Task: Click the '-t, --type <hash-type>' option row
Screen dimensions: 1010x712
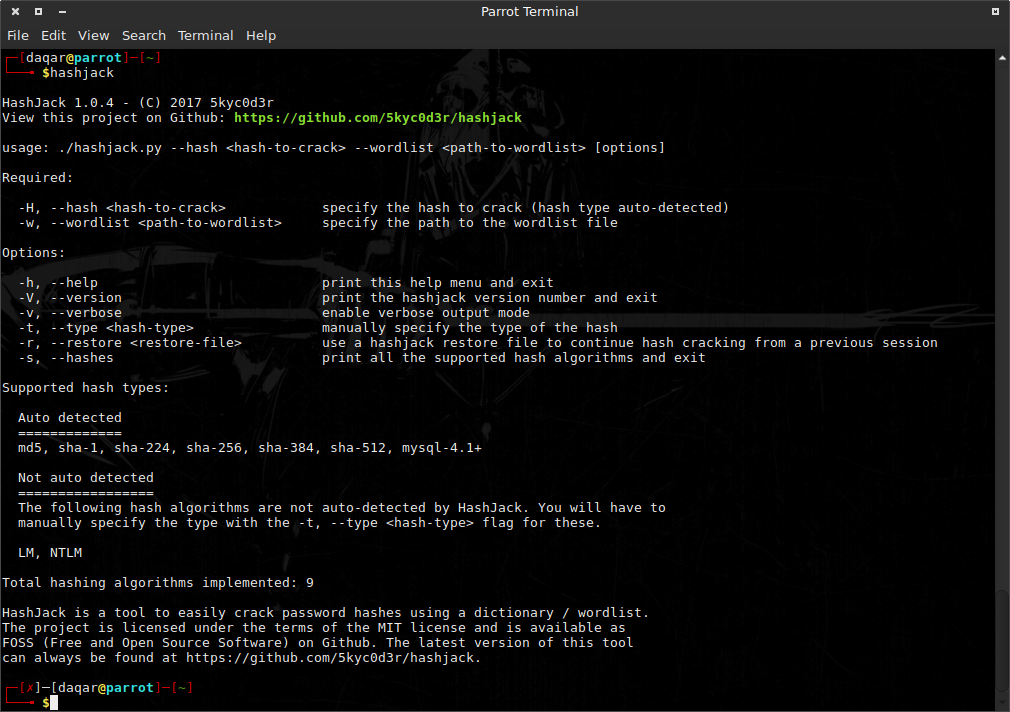Action: (106, 328)
